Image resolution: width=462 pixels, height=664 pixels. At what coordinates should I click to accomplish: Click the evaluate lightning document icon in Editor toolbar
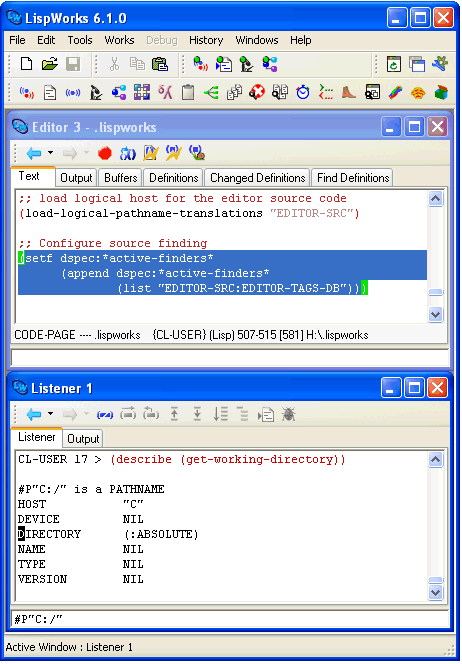tap(150, 153)
